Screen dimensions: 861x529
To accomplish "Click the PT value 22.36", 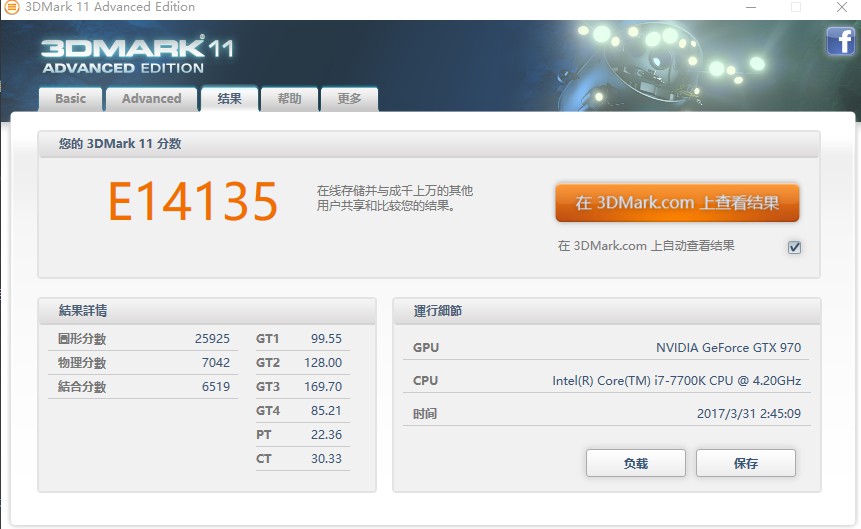I will [x=326, y=435].
